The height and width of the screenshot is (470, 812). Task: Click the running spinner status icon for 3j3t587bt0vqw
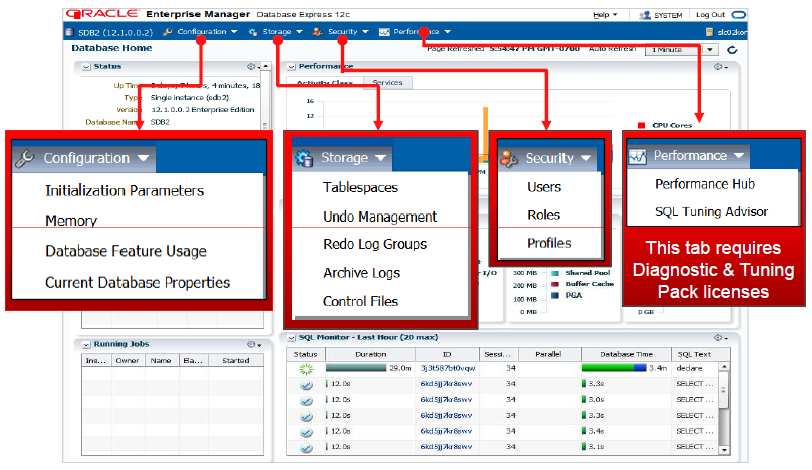click(x=306, y=369)
